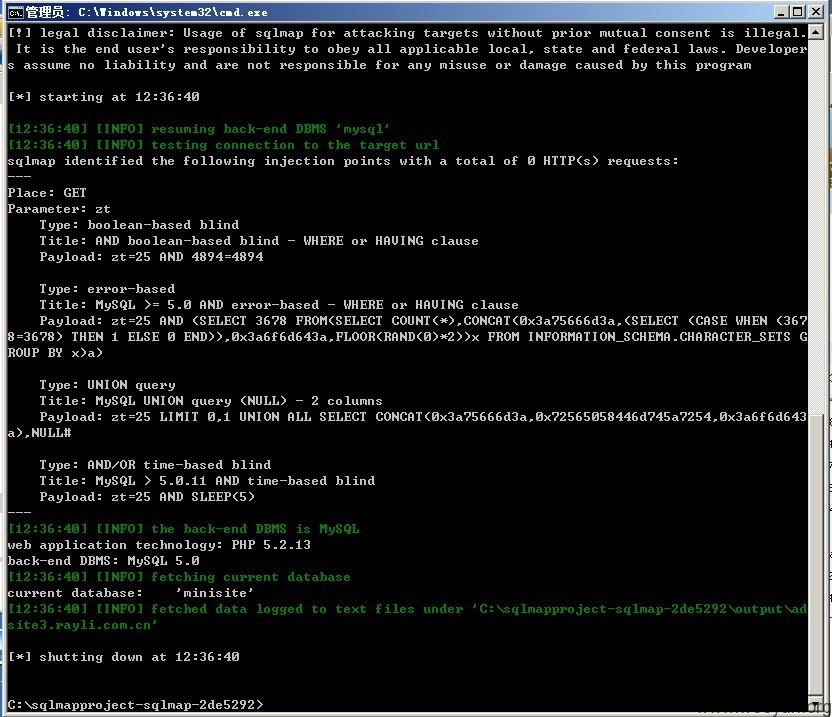Viewport: 832px width, 717px height.
Task: Click 'Title: MySQL UNION query (NULL) - 2 columns'
Action: 211,401
